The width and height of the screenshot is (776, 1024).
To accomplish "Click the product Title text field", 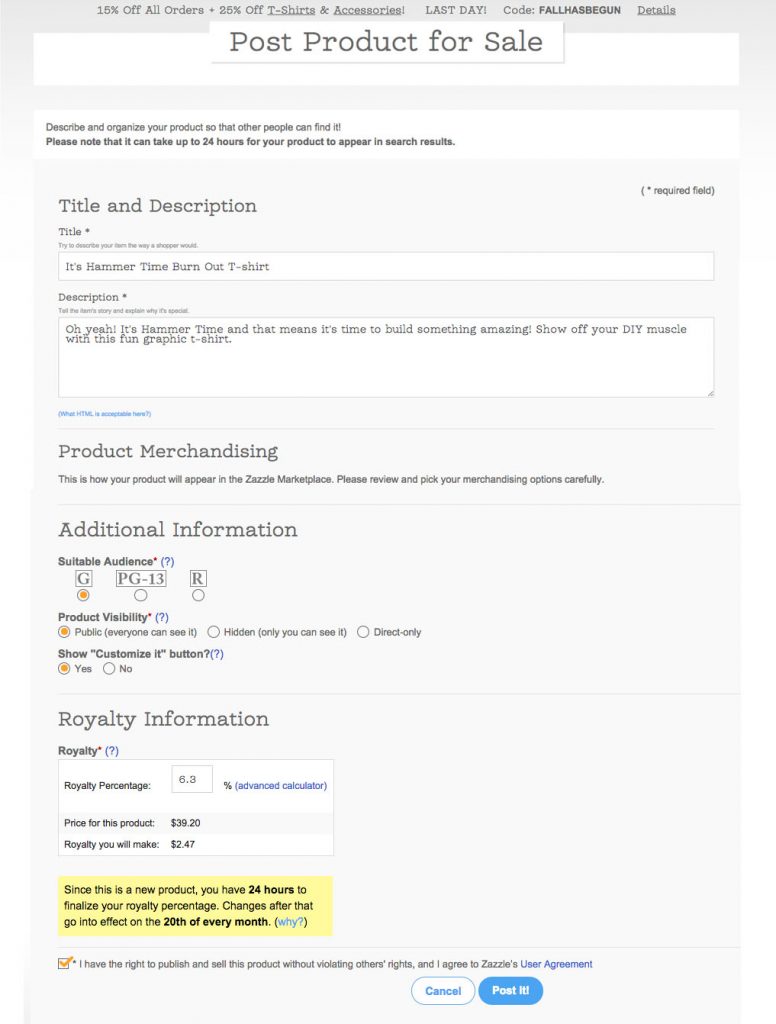I will (x=386, y=266).
